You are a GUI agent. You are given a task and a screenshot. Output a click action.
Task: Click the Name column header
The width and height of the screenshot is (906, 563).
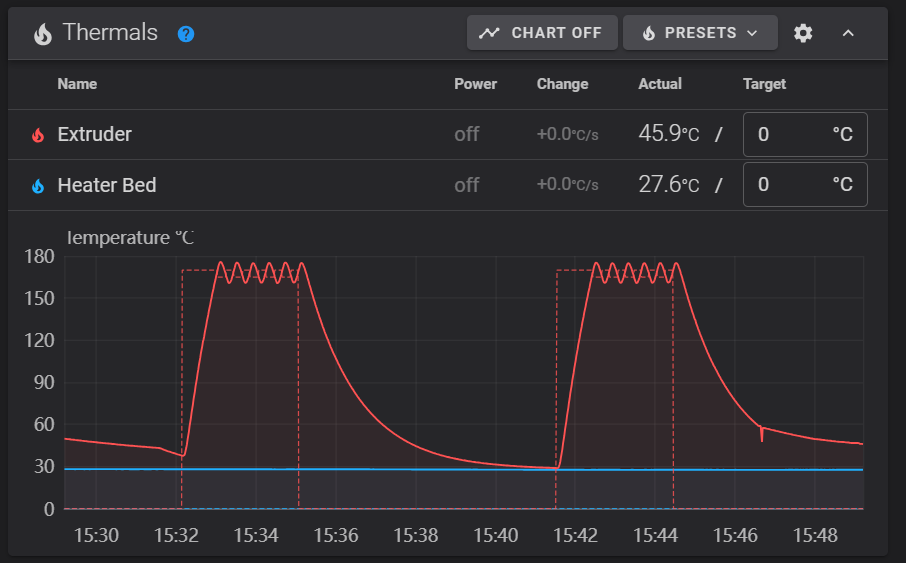(x=77, y=84)
